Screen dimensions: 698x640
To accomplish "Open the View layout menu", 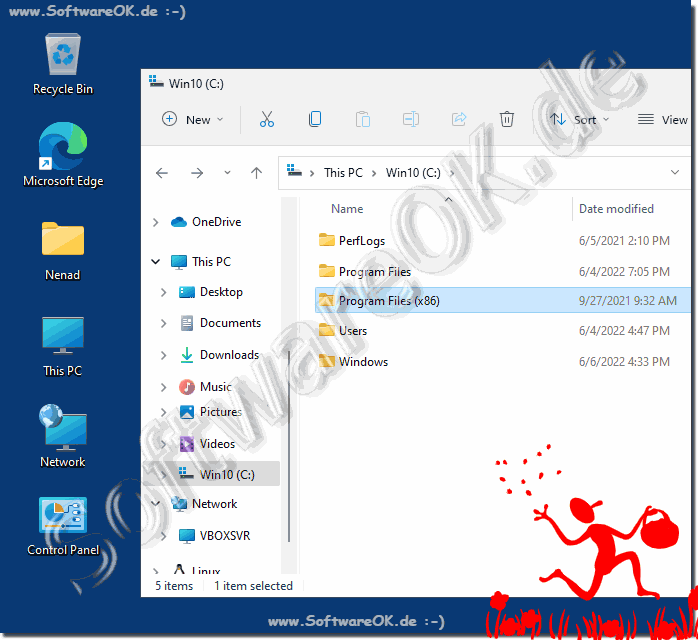I will coord(662,119).
